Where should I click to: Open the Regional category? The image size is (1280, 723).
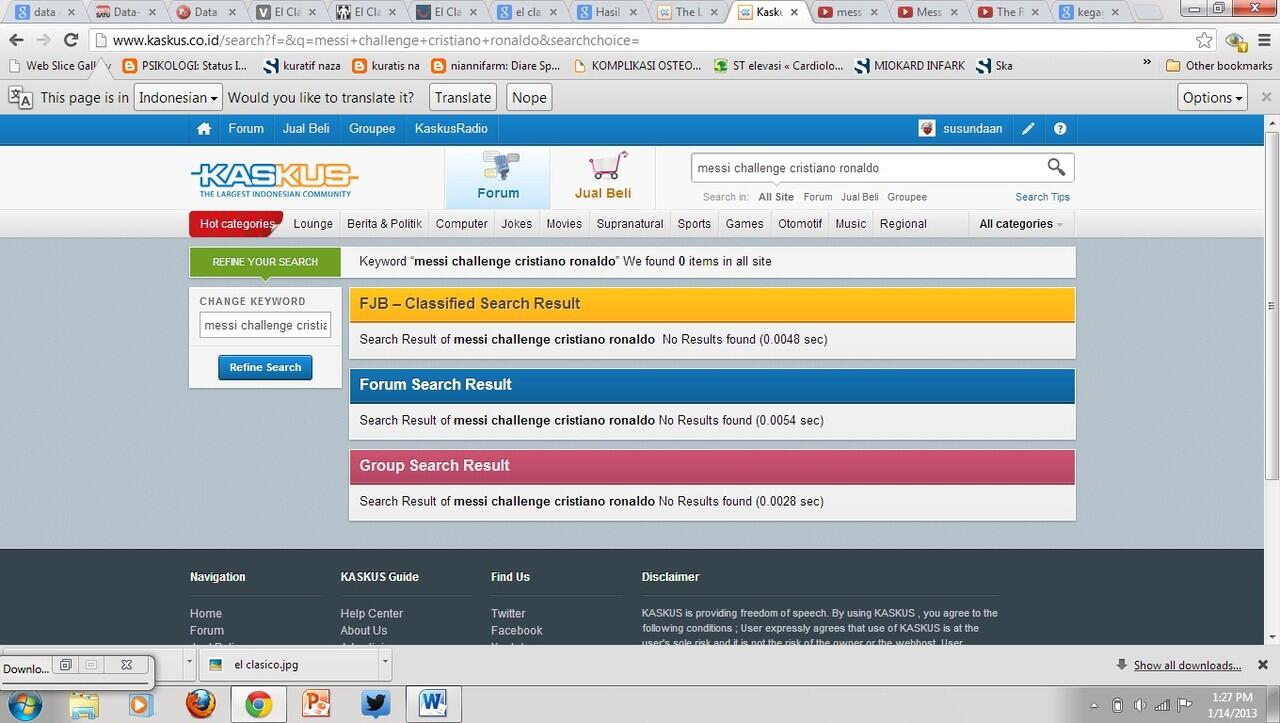click(x=903, y=224)
